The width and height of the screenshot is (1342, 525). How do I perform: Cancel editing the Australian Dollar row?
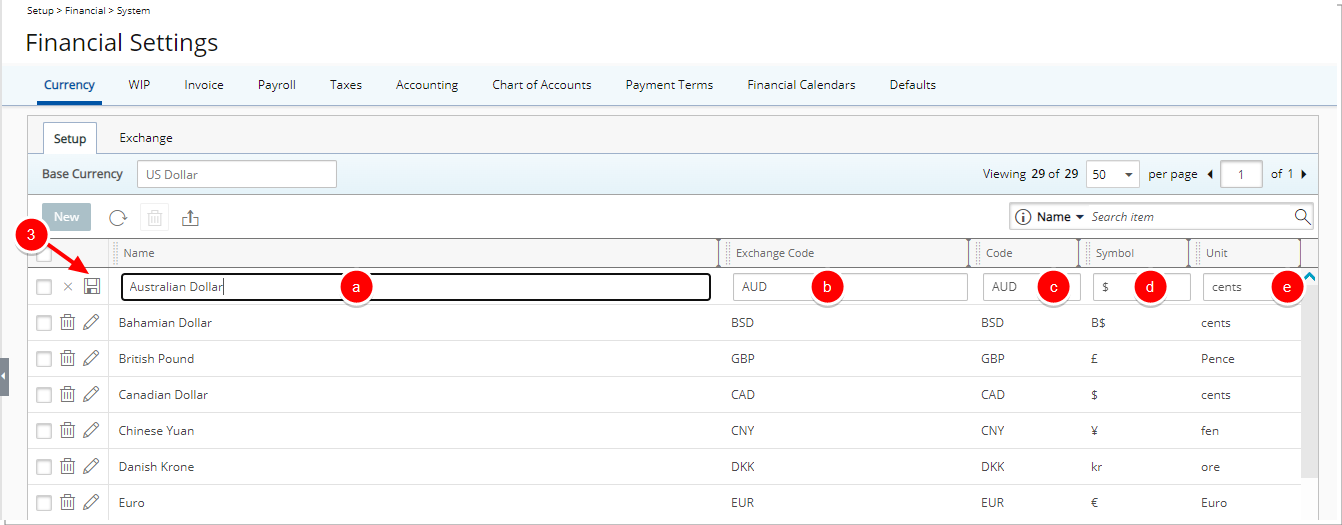68,287
